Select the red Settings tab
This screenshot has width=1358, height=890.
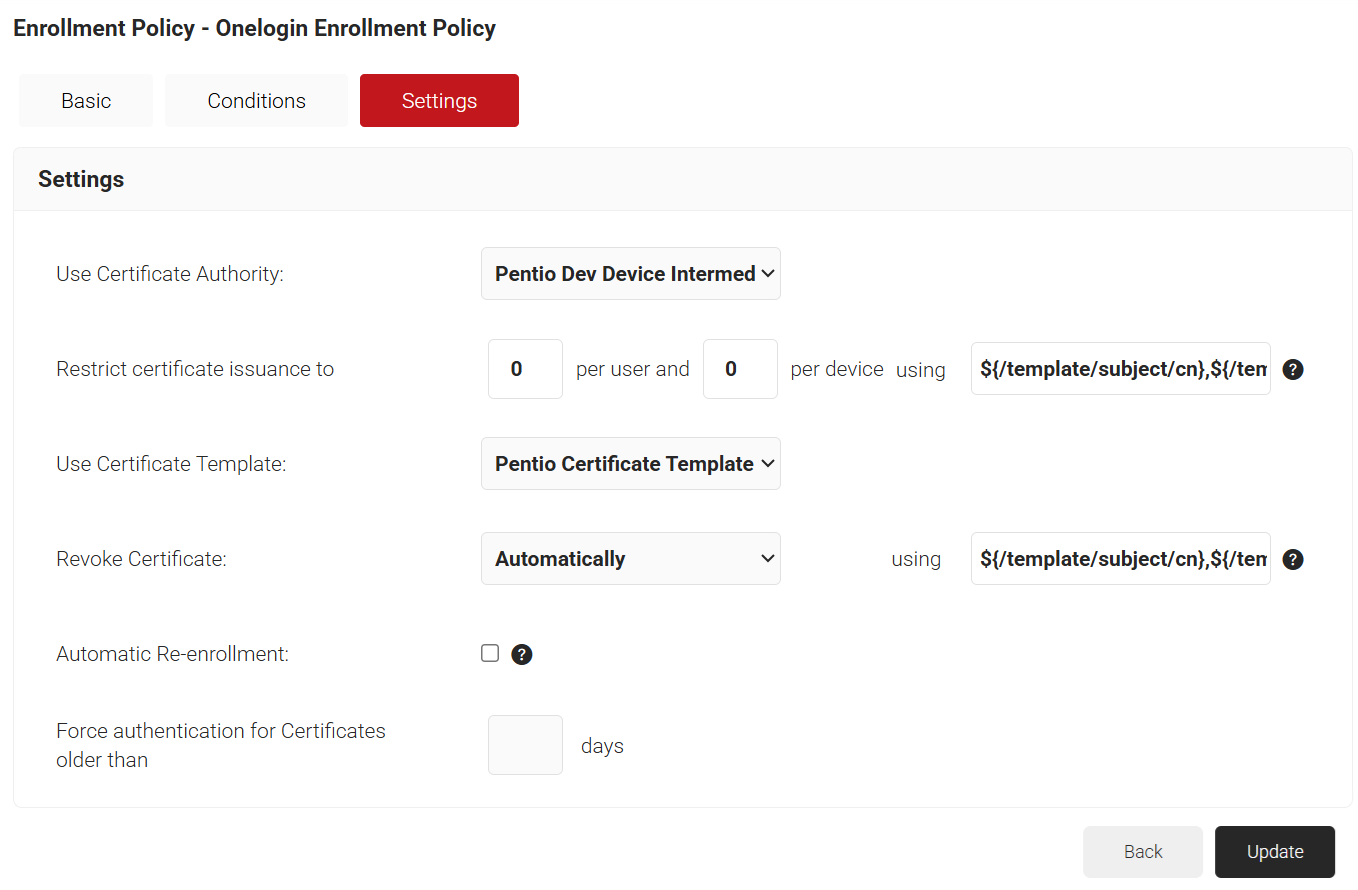[439, 101]
